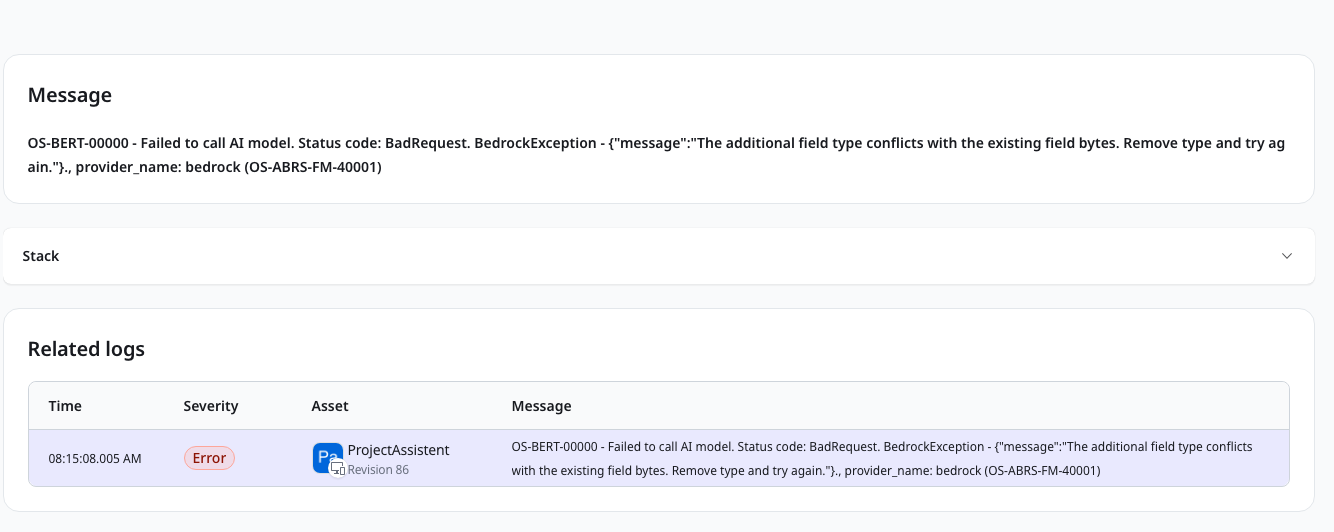Select the Severity column header
This screenshot has height=532, width=1334.
click(x=211, y=406)
